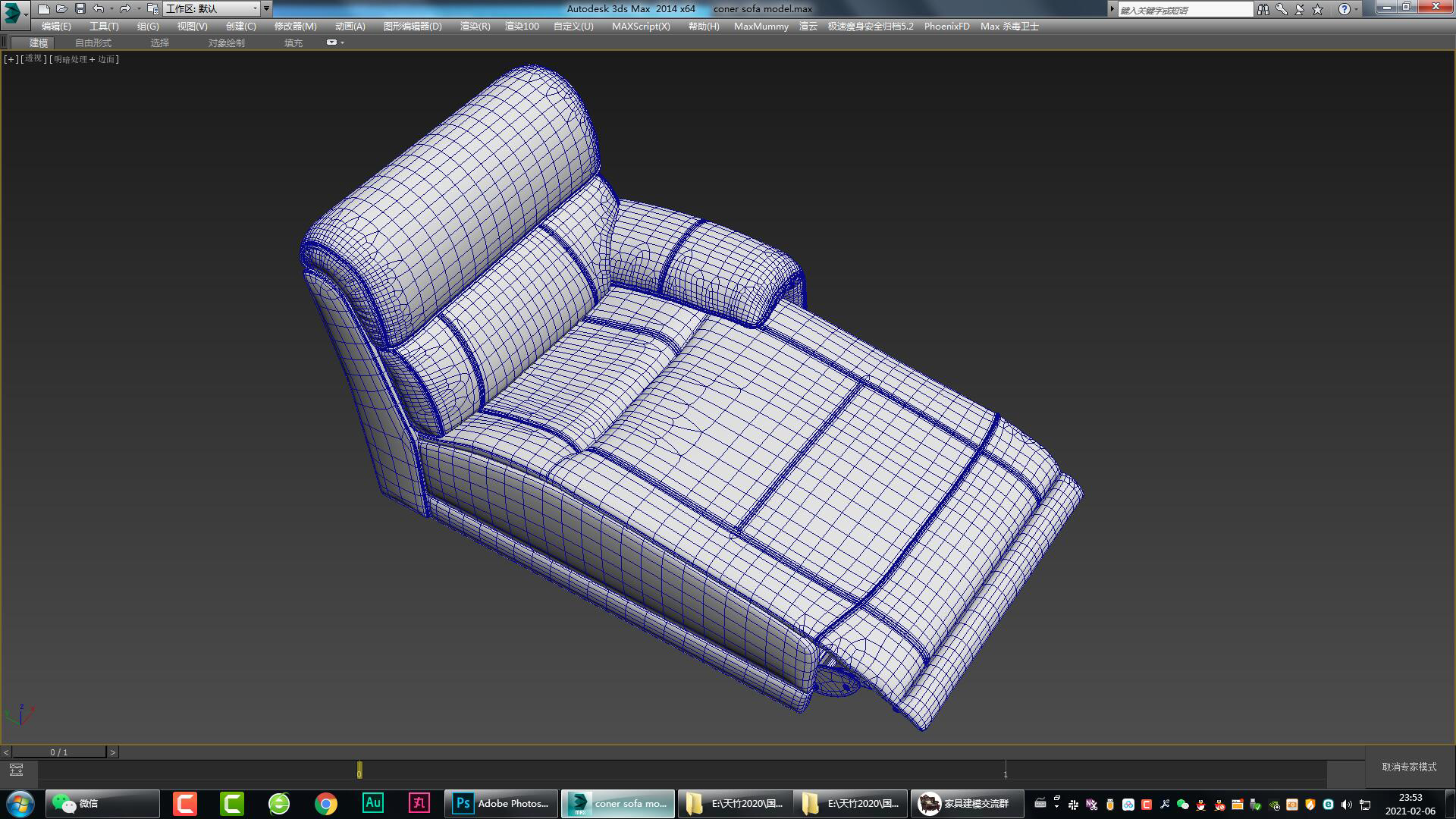Image resolution: width=1456 pixels, height=819 pixels.
Task: Switch to the 自由形式 ribbon tab
Action: (x=93, y=42)
